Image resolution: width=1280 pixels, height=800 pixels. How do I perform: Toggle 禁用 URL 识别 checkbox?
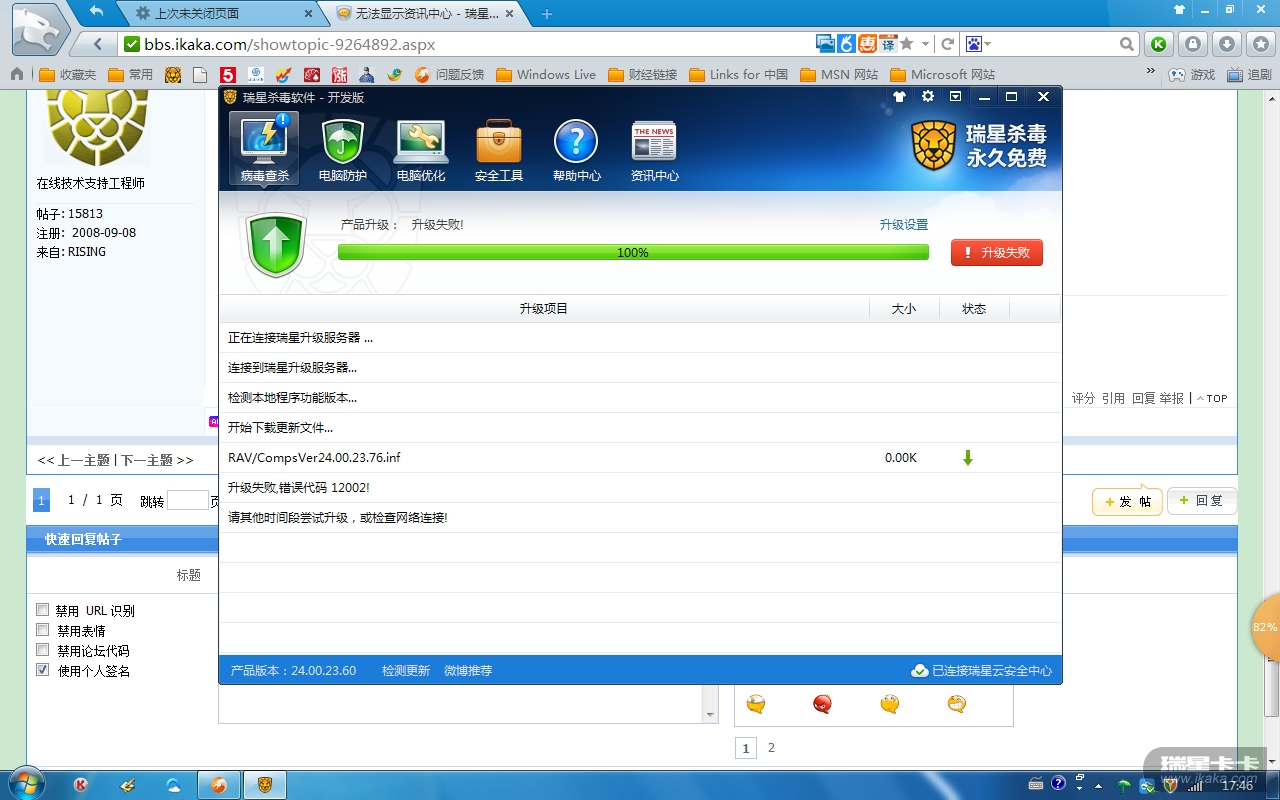point(42,610)
